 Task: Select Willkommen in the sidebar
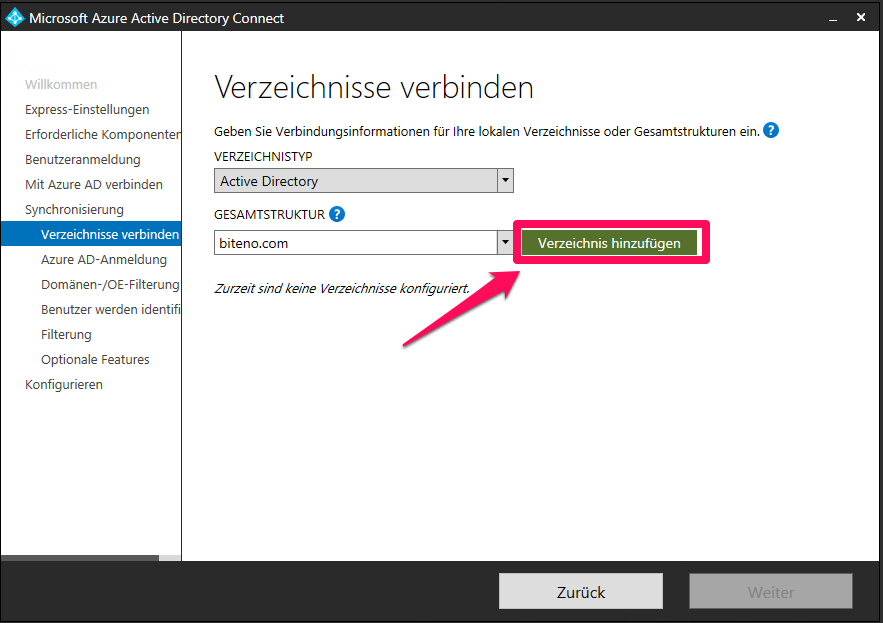coord(61,84)
